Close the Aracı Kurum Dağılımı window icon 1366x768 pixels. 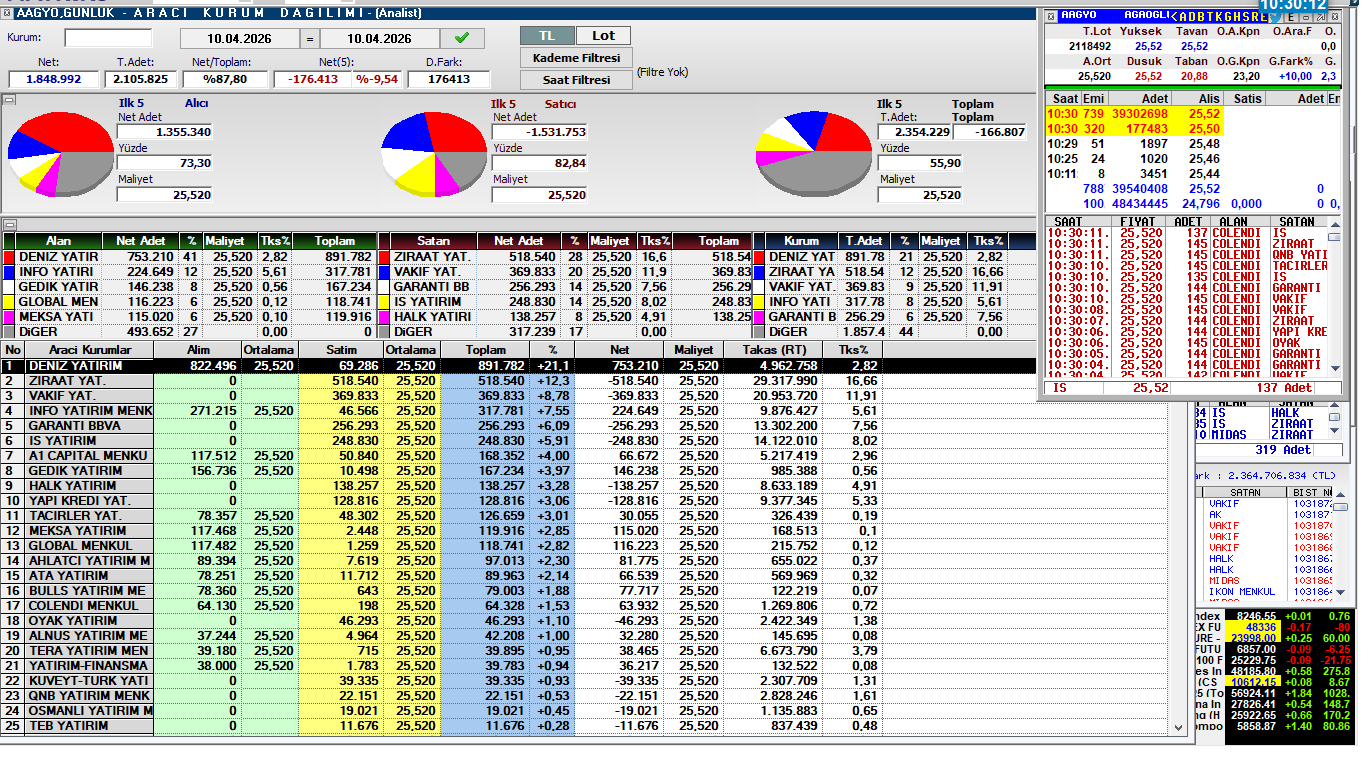point(8,13)
